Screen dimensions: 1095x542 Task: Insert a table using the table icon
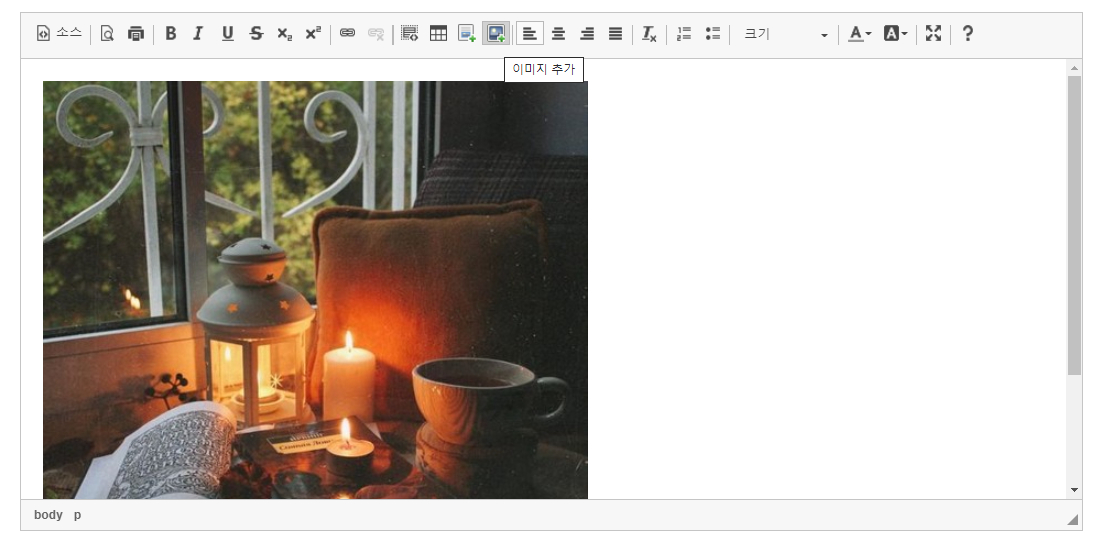pyautogui.click(x=438, y=34)
